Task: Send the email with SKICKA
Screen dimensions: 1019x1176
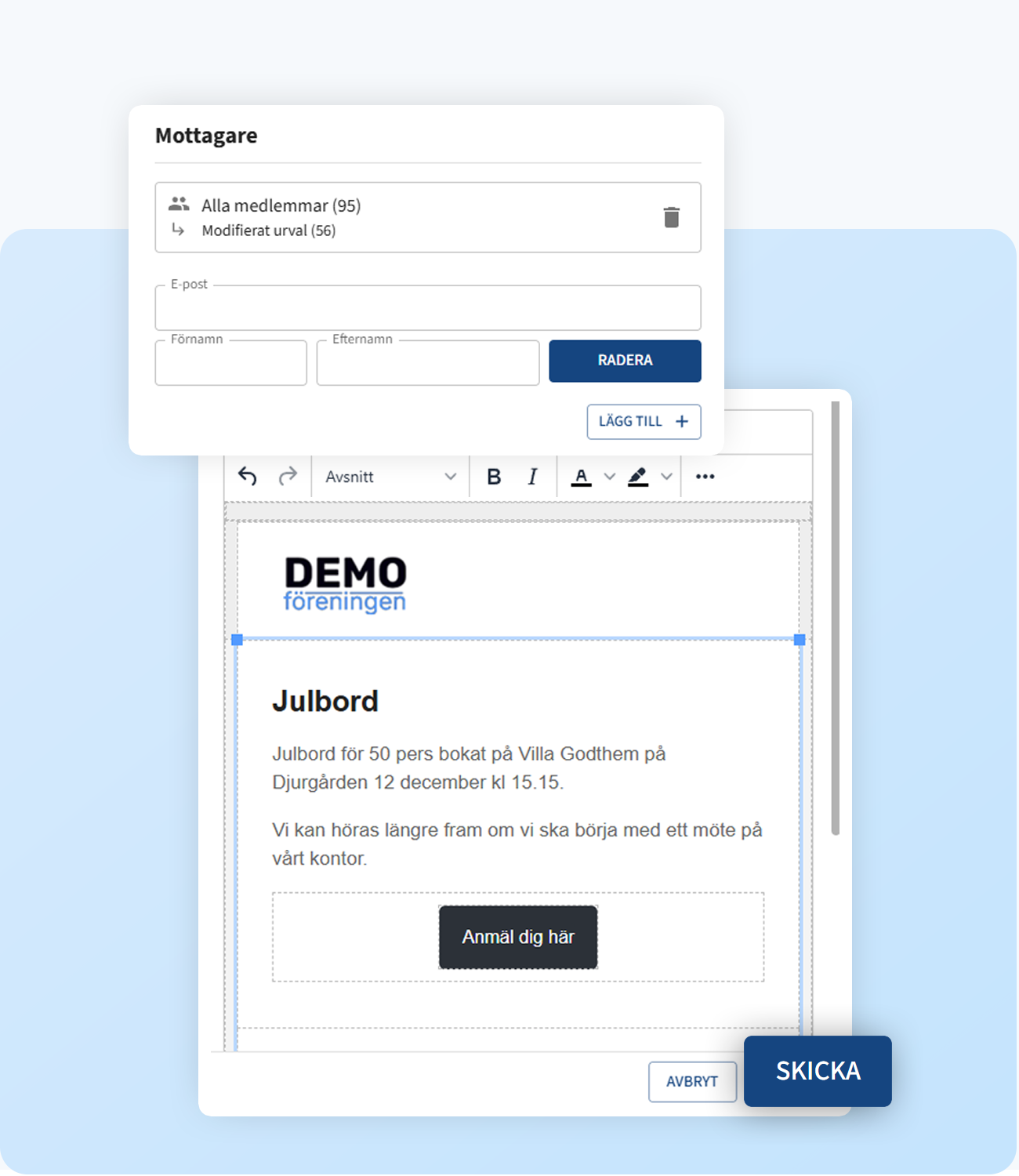Action: (818, 1071)
